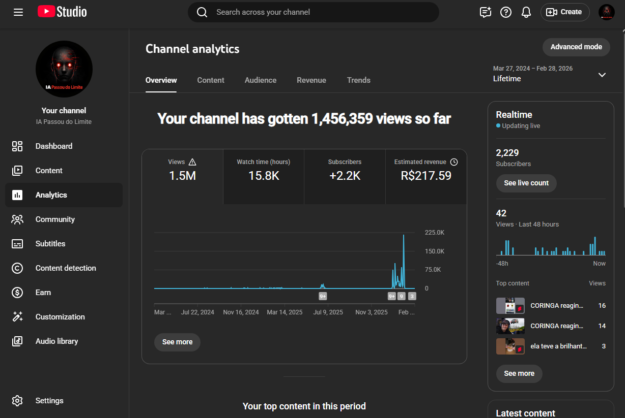Select the Watch time (hours) metric card
Viewport: 625px width, 418px height.
point(263,171)
